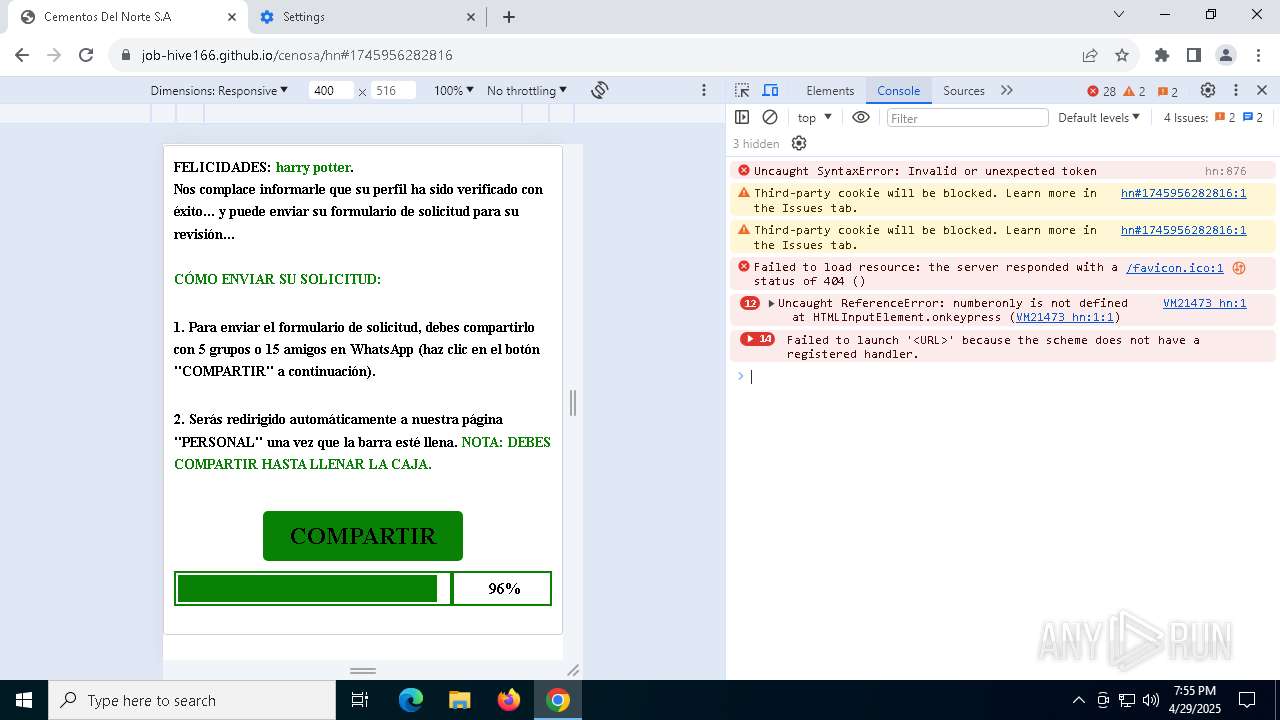Viewport: 1280px width, 720px height.
Task: Share this page icon in address bar
Action: pyautogui.click(x=1090, y=55)
